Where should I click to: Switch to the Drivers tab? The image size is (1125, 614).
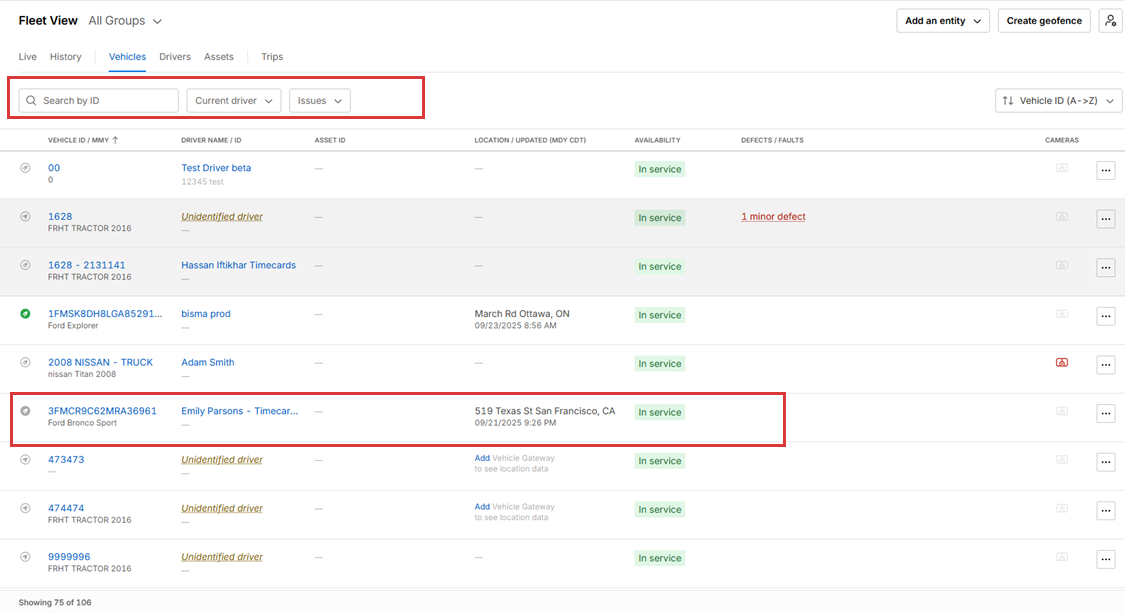pos(174,57)
